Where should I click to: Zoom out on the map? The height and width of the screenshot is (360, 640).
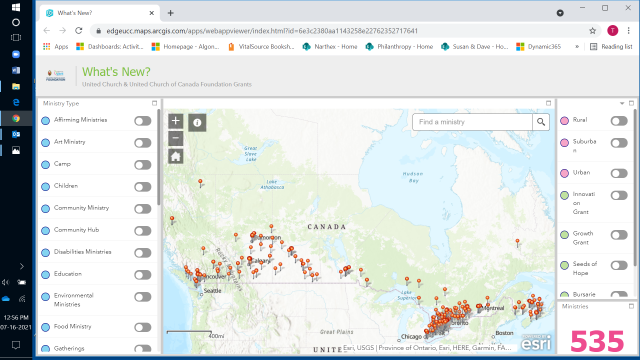click(x=176, y=138)
